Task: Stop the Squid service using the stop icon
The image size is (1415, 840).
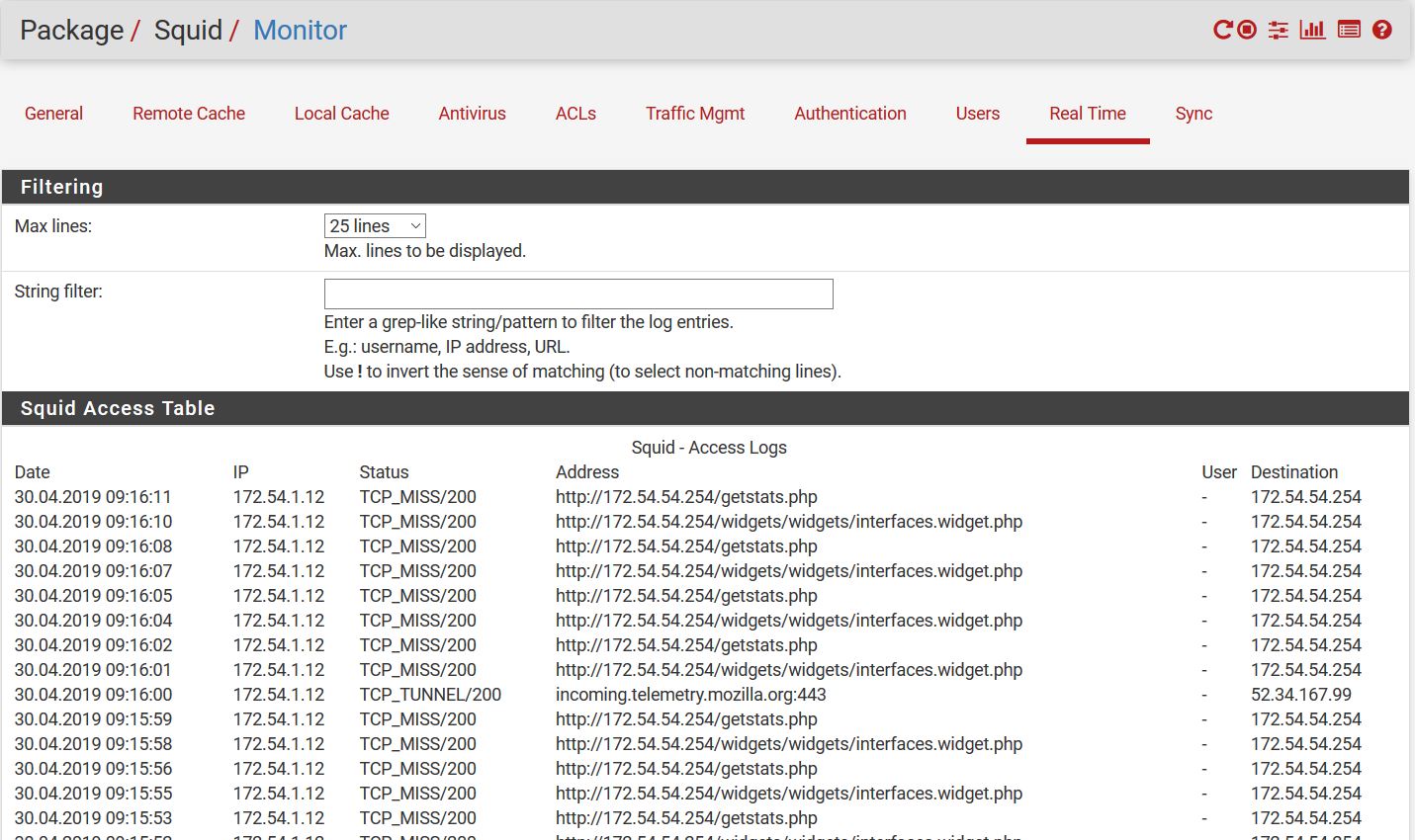Action: pyautogui.click(x=1247, y=30)
